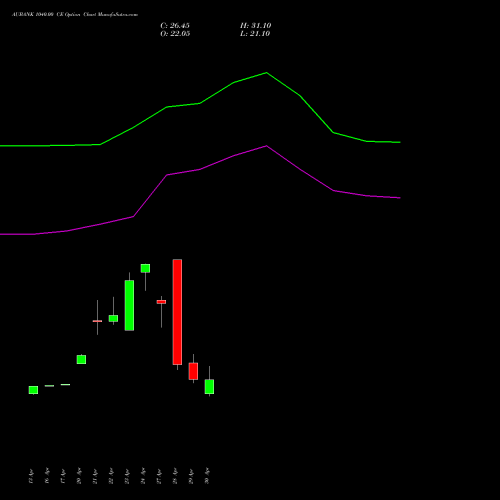Click the last green candle on 30 Apr

coord(209,387)
